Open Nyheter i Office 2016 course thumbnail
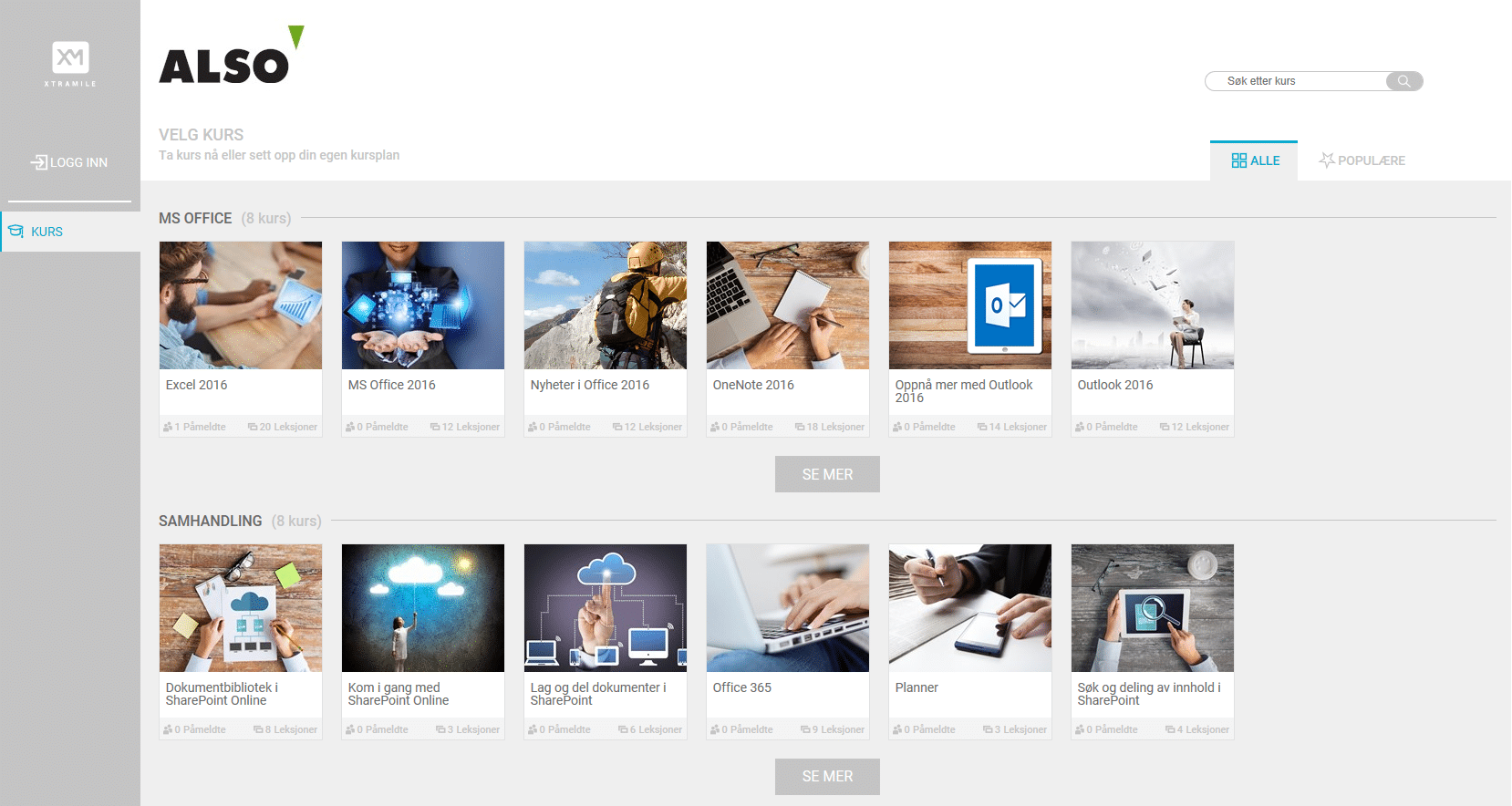Screen dimensions: 1512x806 606,305
